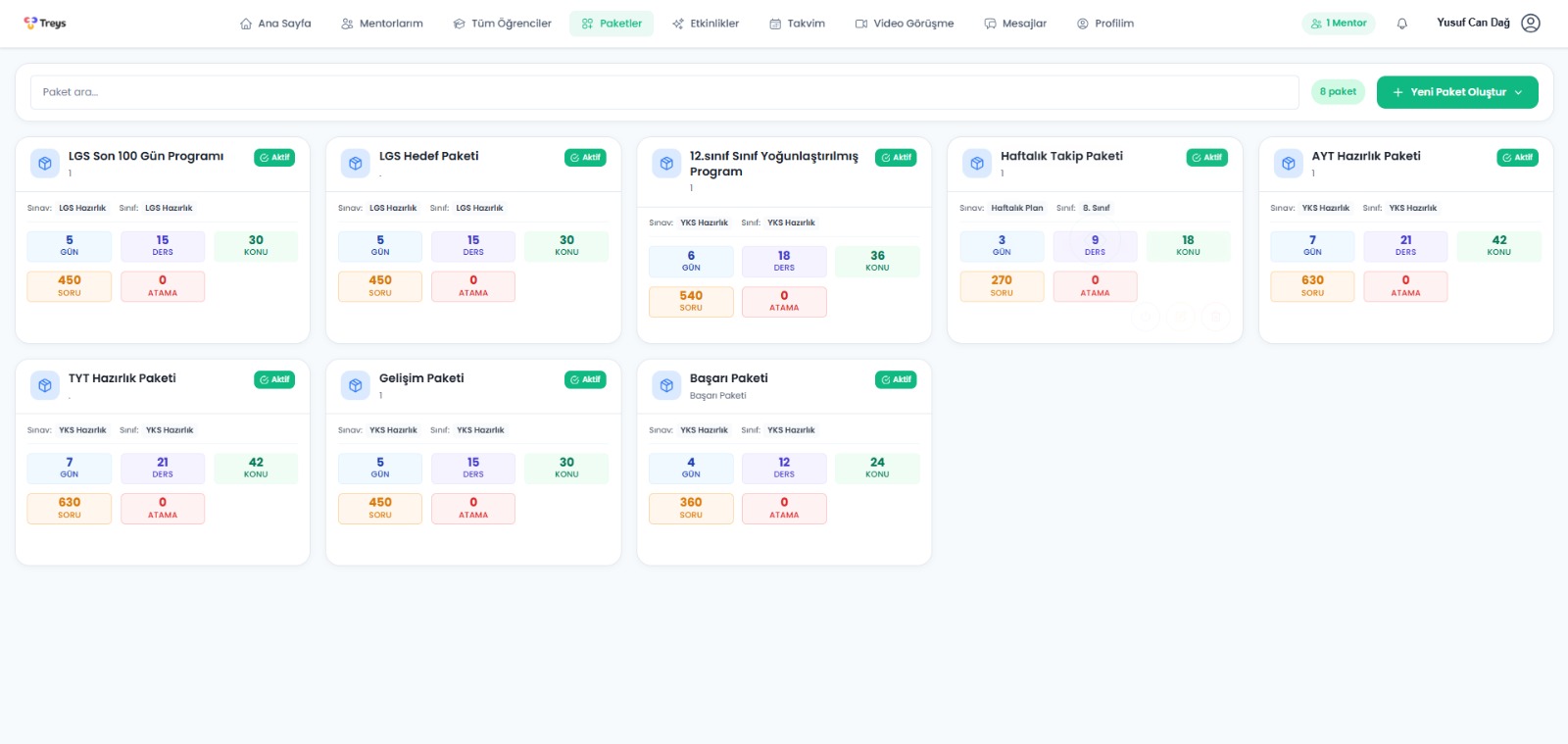Click the Haftalık Takip Paketi cube icon
This screenshot has width=1568, height=744.
pyautogui.click(x=977, y=164)
